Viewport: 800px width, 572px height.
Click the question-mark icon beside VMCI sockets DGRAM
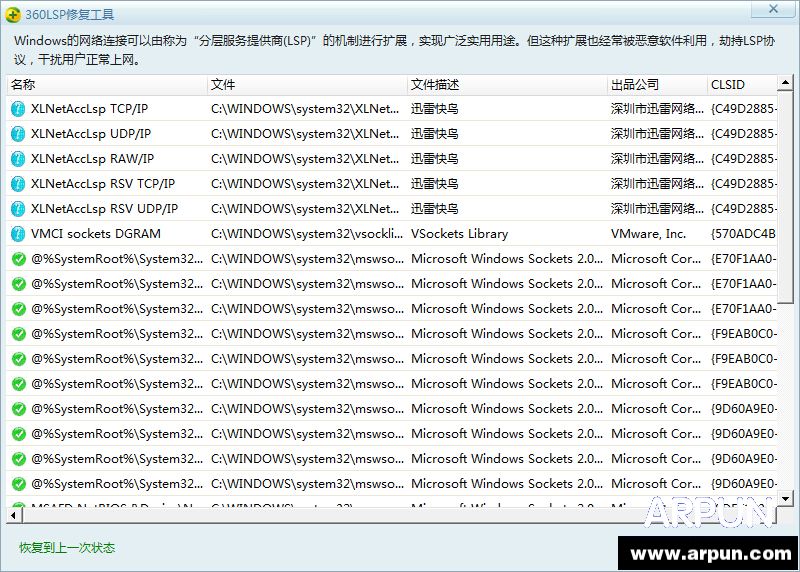pos(18,234)
